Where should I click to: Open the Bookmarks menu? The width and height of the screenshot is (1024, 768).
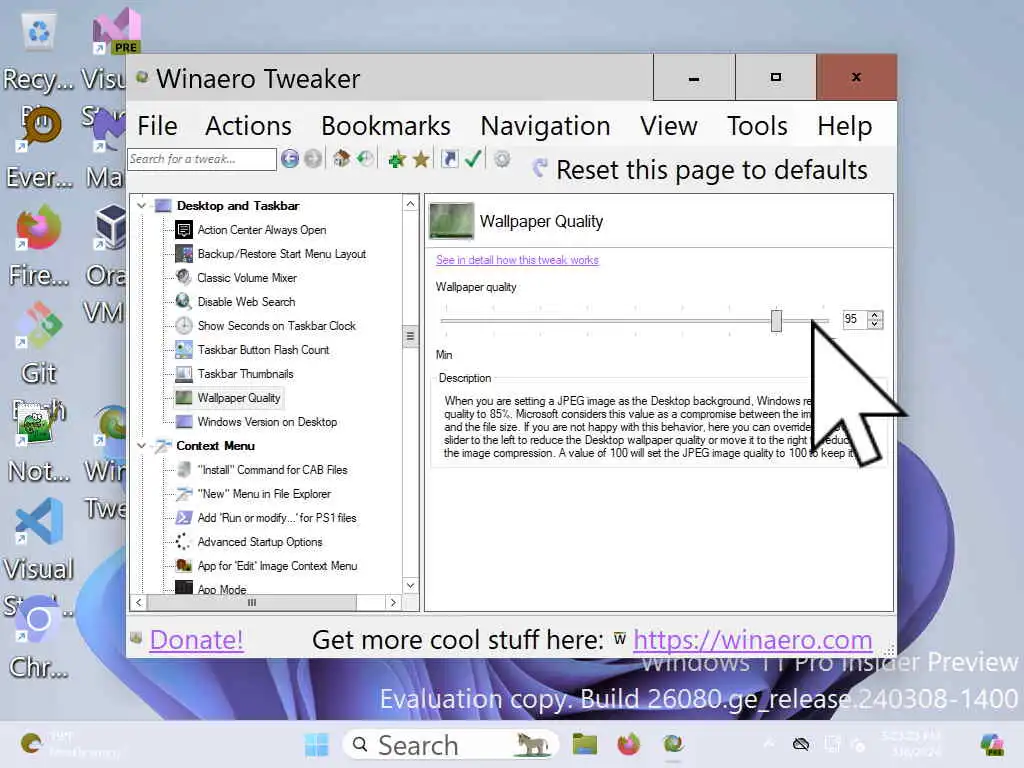386,126
